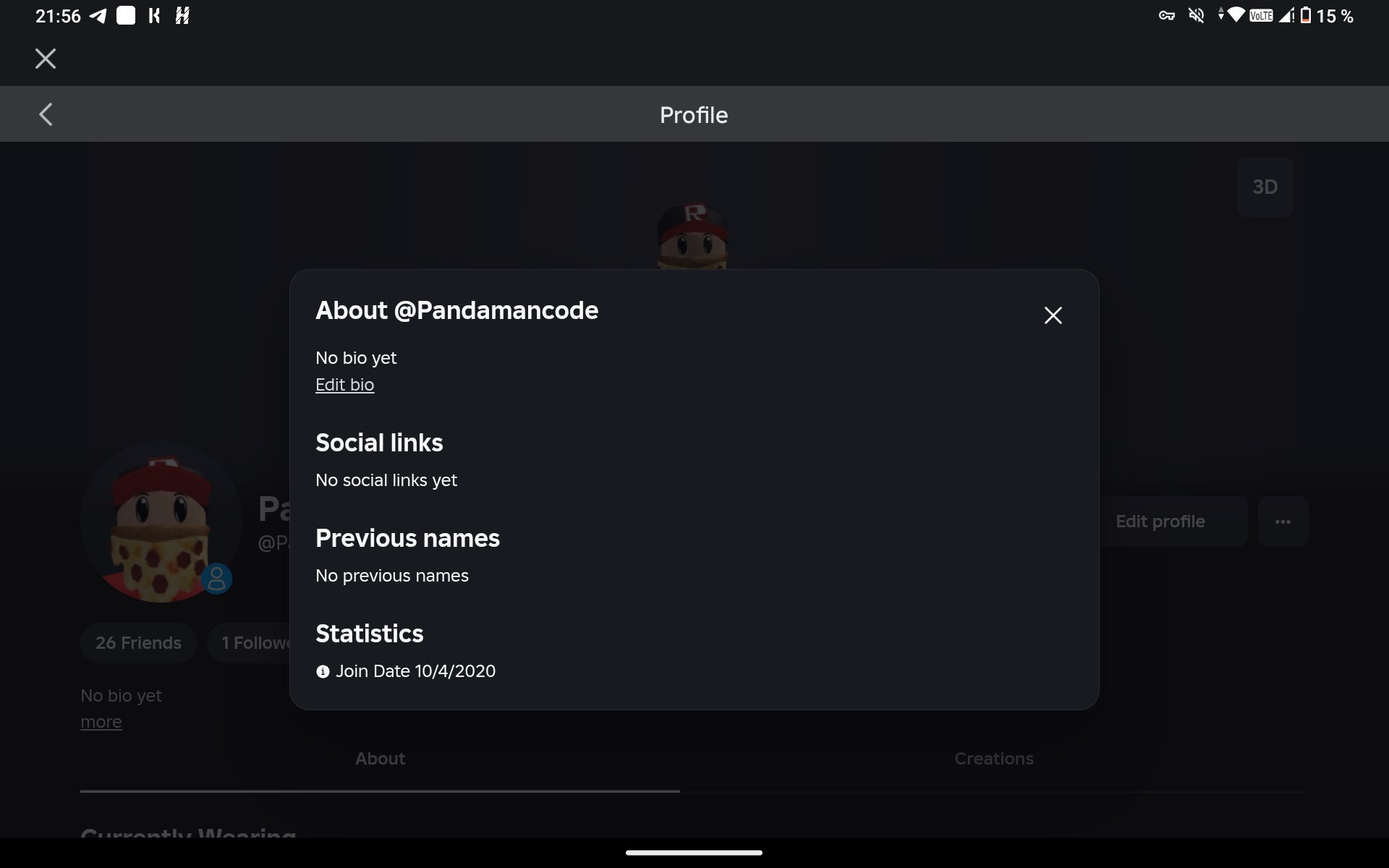Tap the bottom navigation gesture handle

(694, 853)
